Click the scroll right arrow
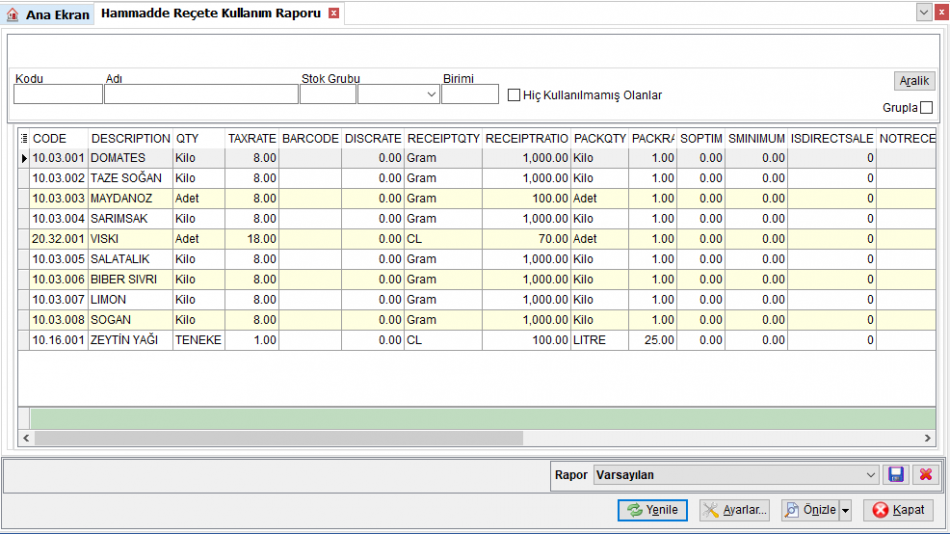This screenshot has width=950, height=534. coord(928,438)
